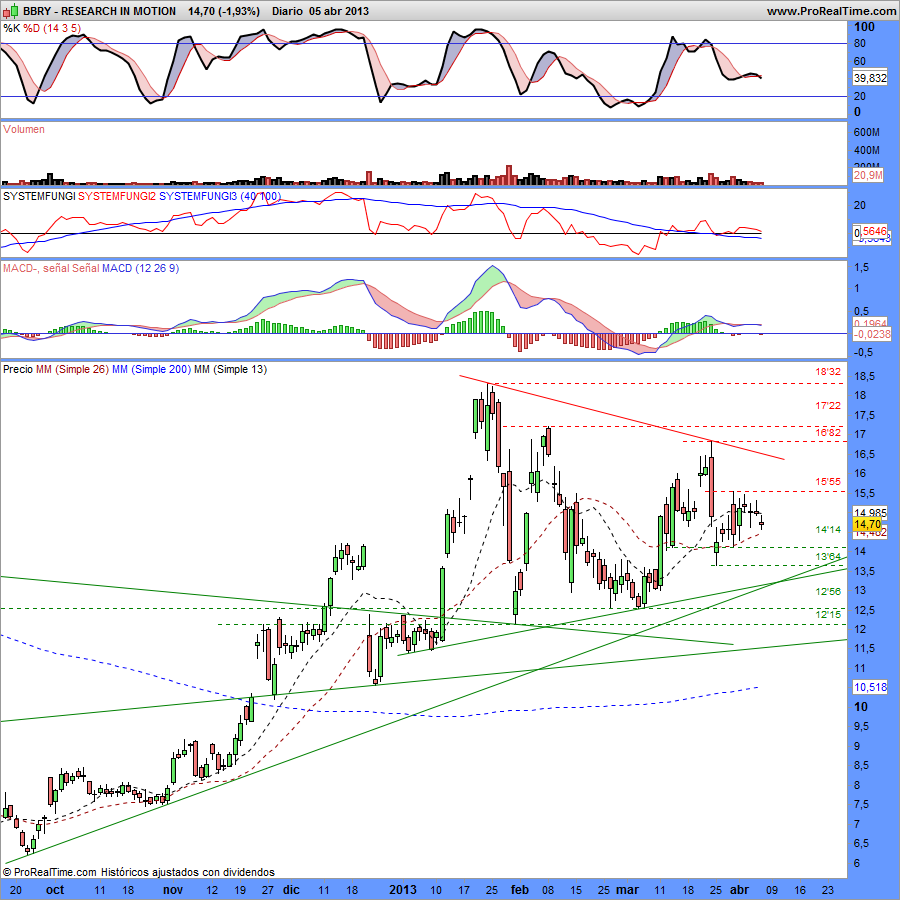Click the bold '2013' year on the time axis
This screenshot has width=900, height=900.
point(403,890)
